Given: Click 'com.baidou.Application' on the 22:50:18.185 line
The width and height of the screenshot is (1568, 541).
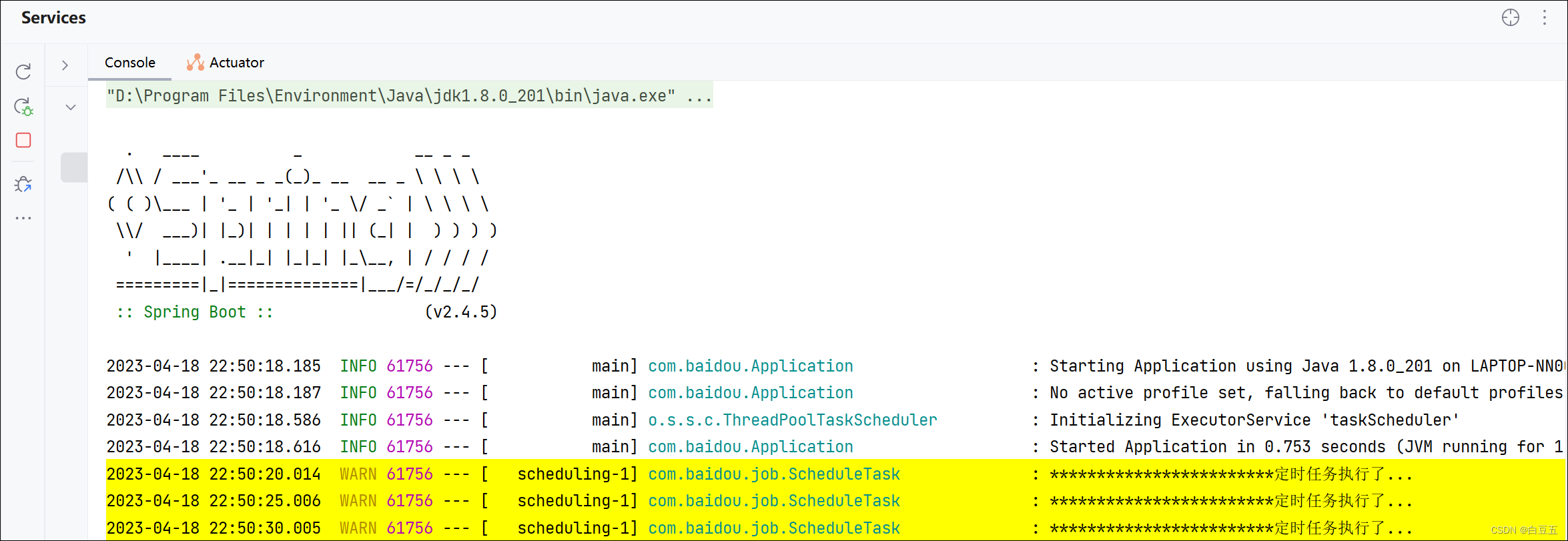Looking at the screenshot, I should coord(751,366).
